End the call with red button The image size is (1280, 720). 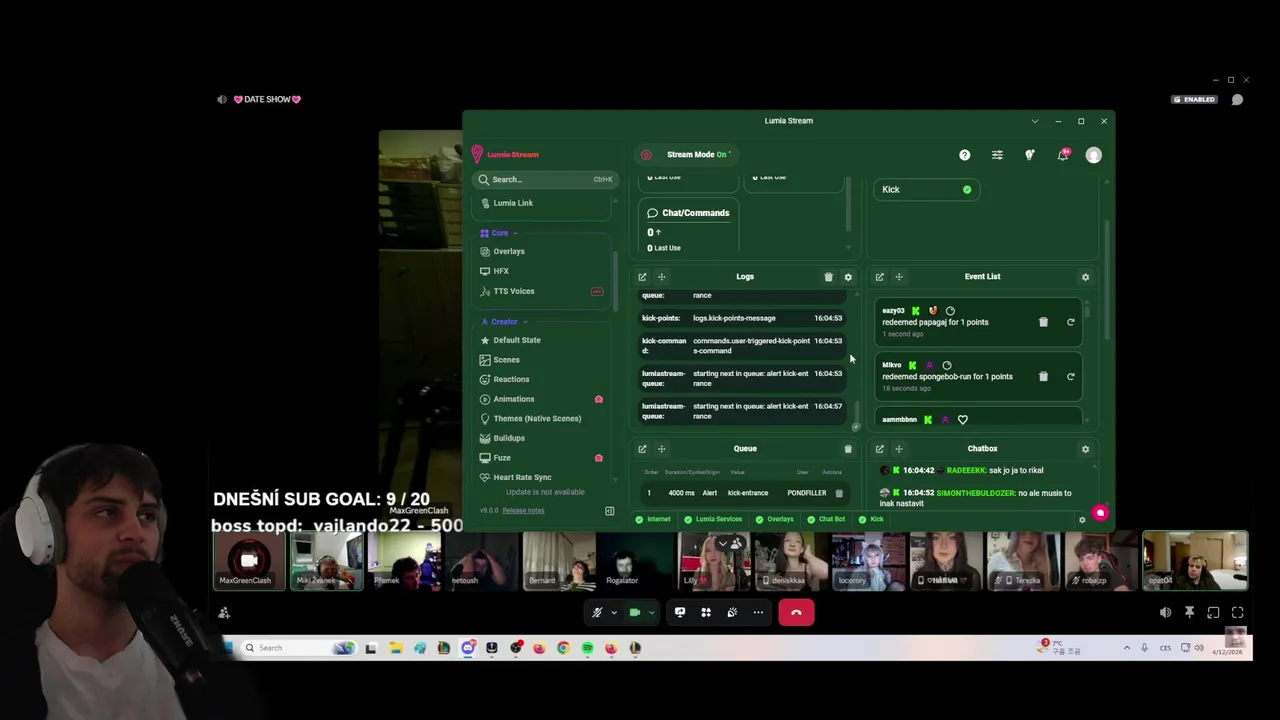tap(796, 612)
